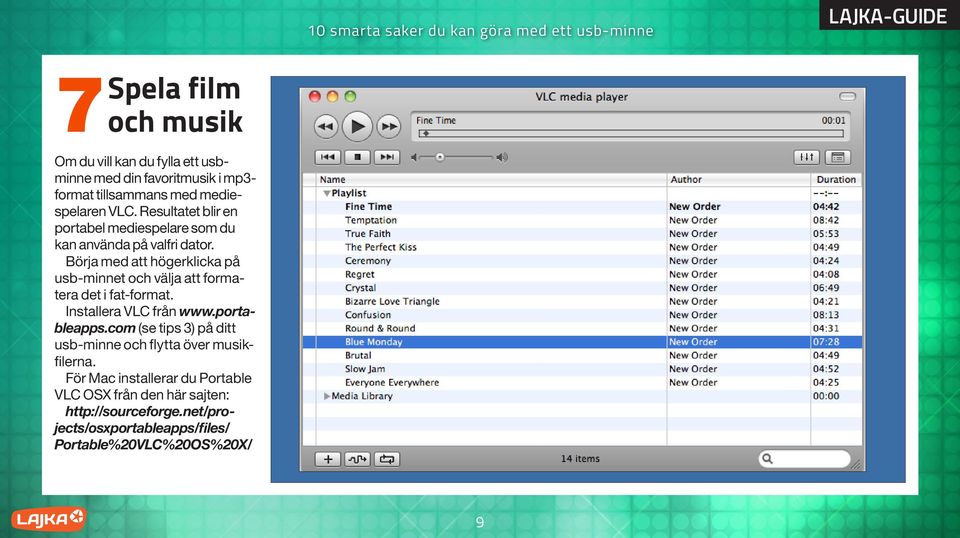The height and width of the screenshot is (538, 960).
Task: Zoom VLC with the green button
Action: (x=350, y=96)
